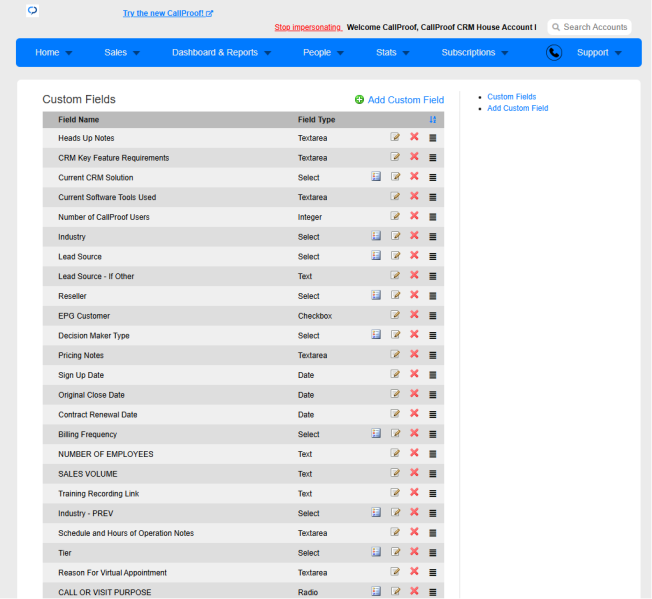Delete the Pricing Notes field

(414, 354)
